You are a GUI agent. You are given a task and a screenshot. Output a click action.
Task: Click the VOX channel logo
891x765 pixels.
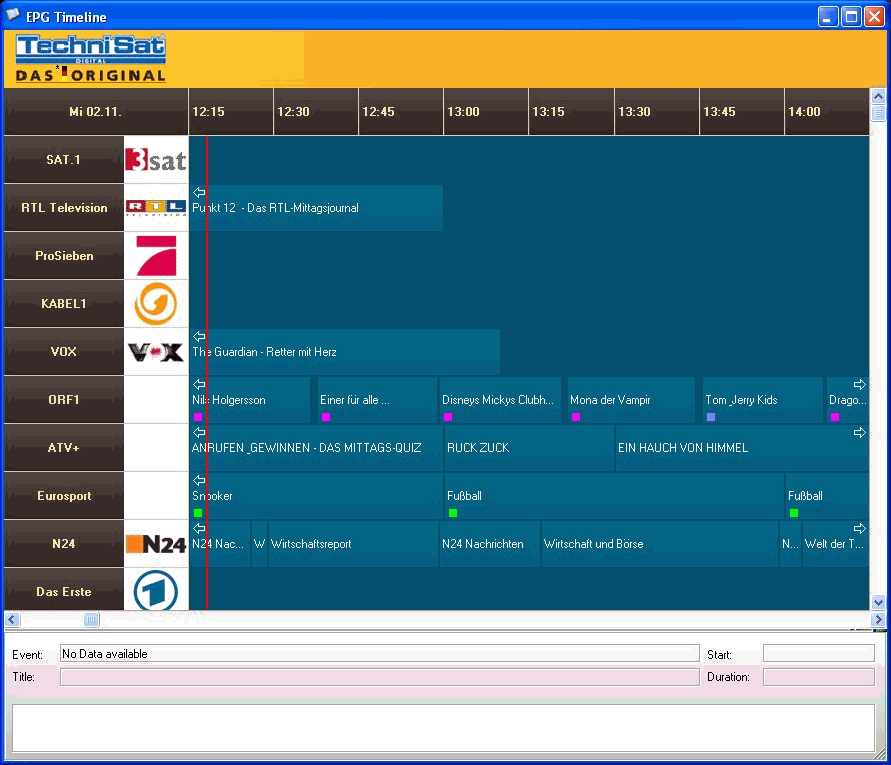coord(156,352)
